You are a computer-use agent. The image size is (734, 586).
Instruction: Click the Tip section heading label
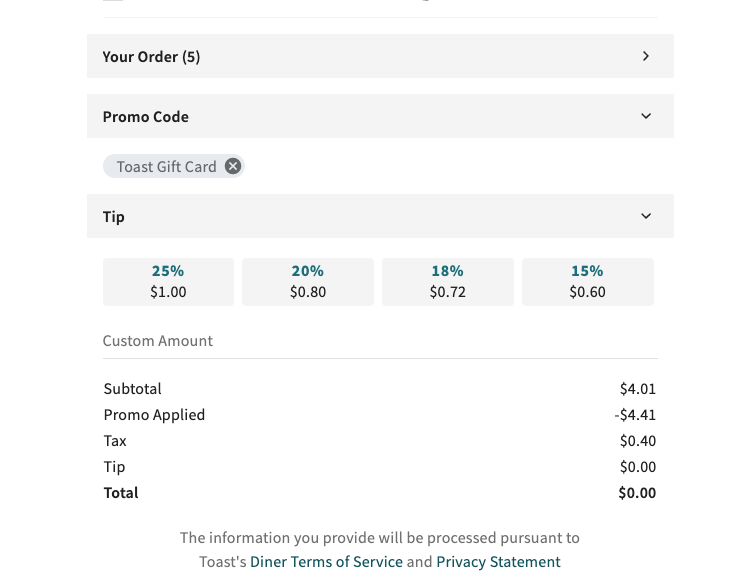coord(113,217)
